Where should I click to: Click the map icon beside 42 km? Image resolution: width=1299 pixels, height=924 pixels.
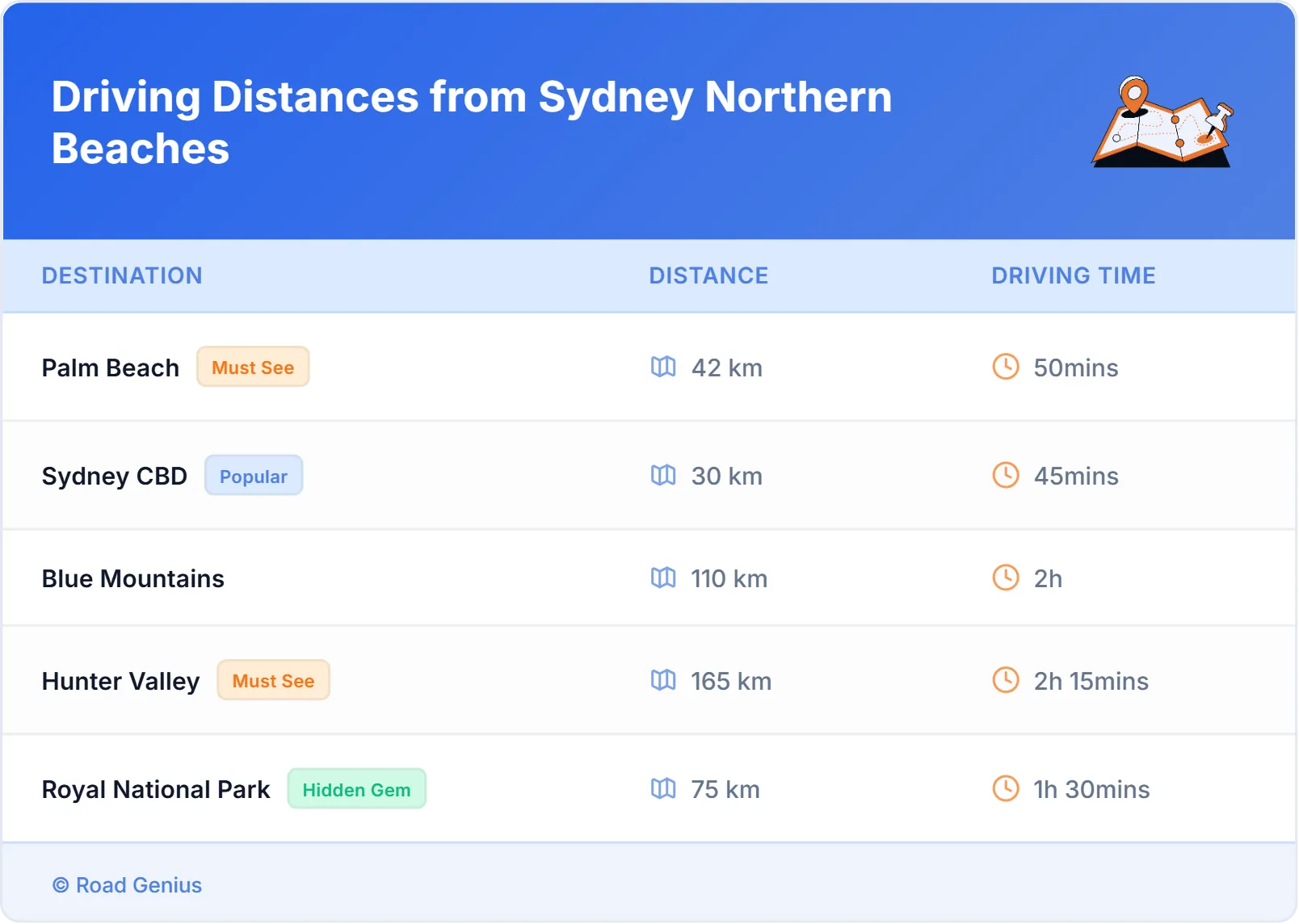pyautogui.click(x=663, y=367)
